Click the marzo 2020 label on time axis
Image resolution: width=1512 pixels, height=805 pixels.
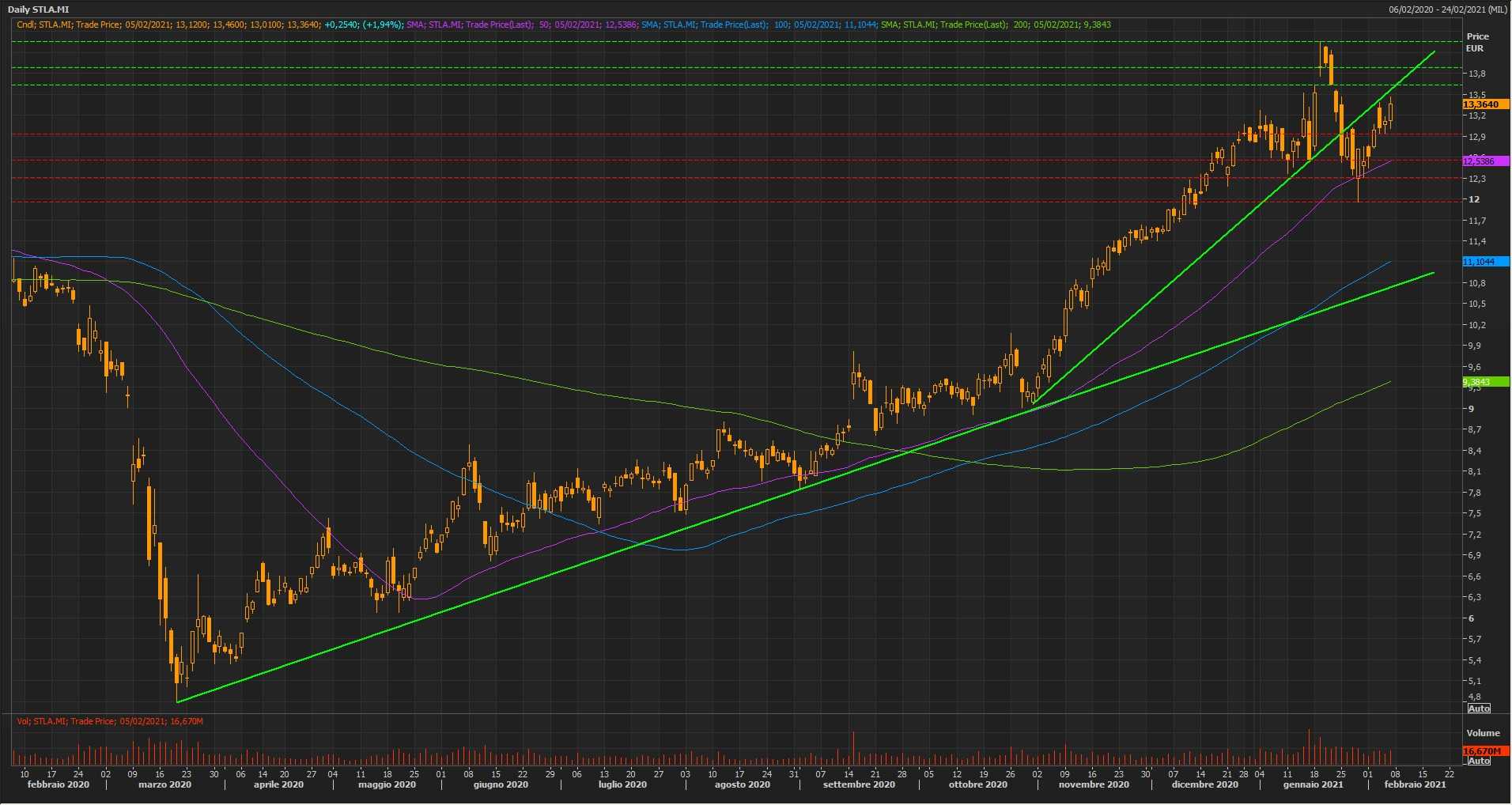click(x=165, y=784)
